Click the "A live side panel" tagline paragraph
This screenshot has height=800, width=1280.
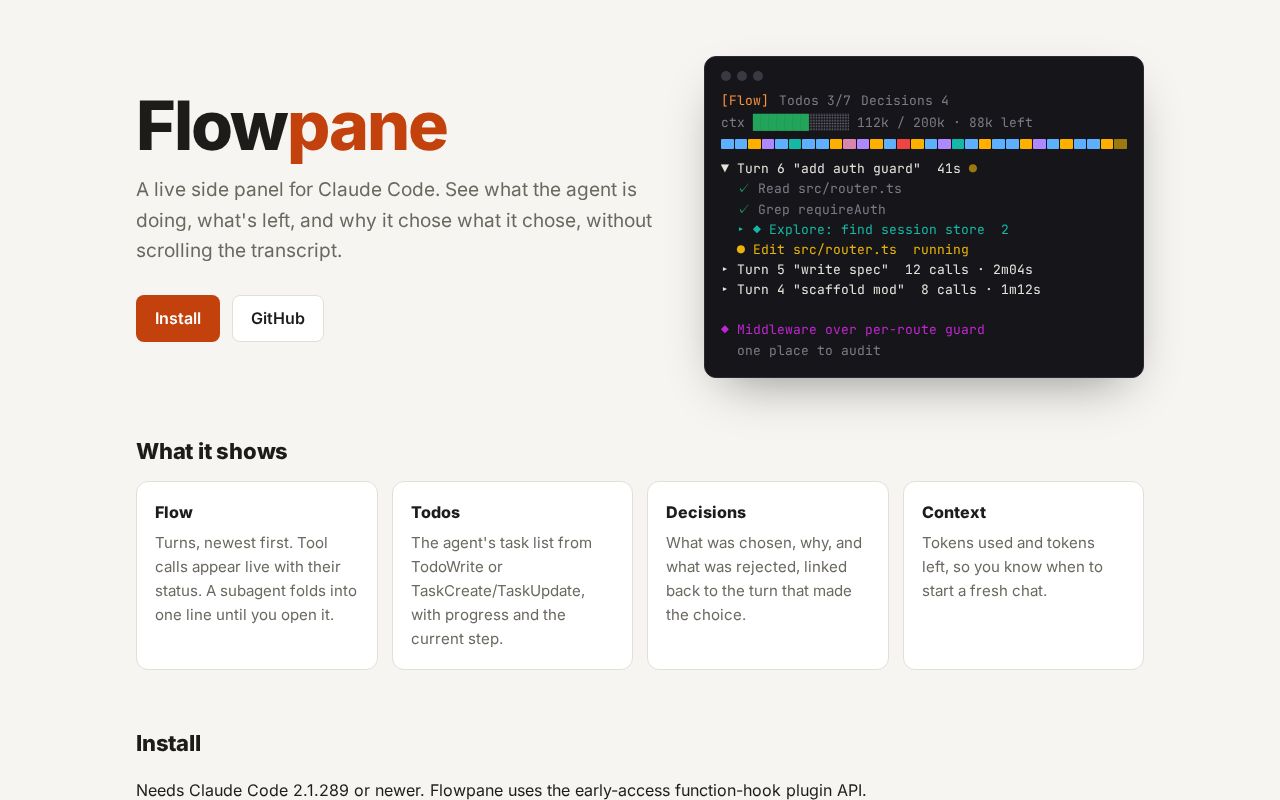[x=394, y=220]
